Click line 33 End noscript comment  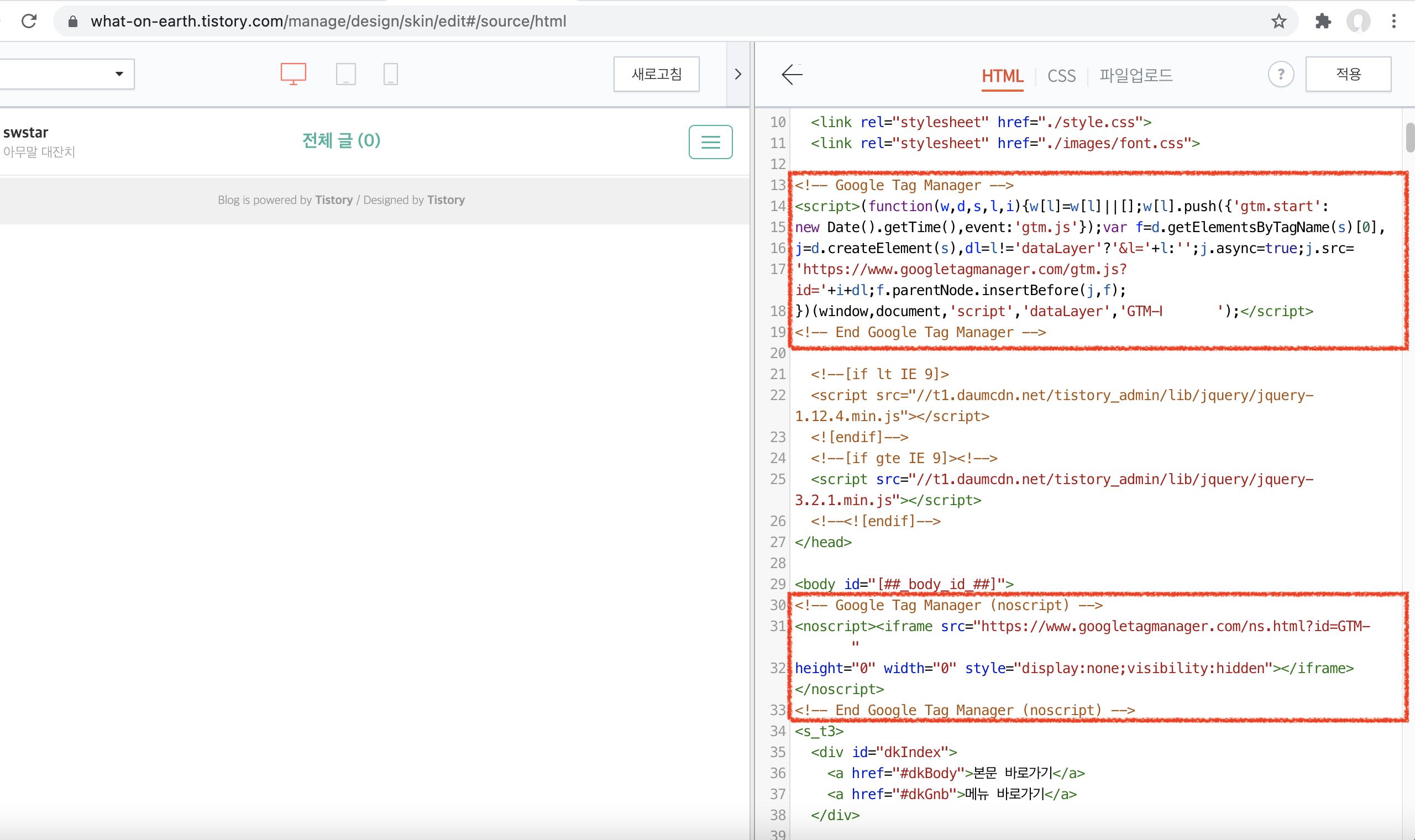965,710
